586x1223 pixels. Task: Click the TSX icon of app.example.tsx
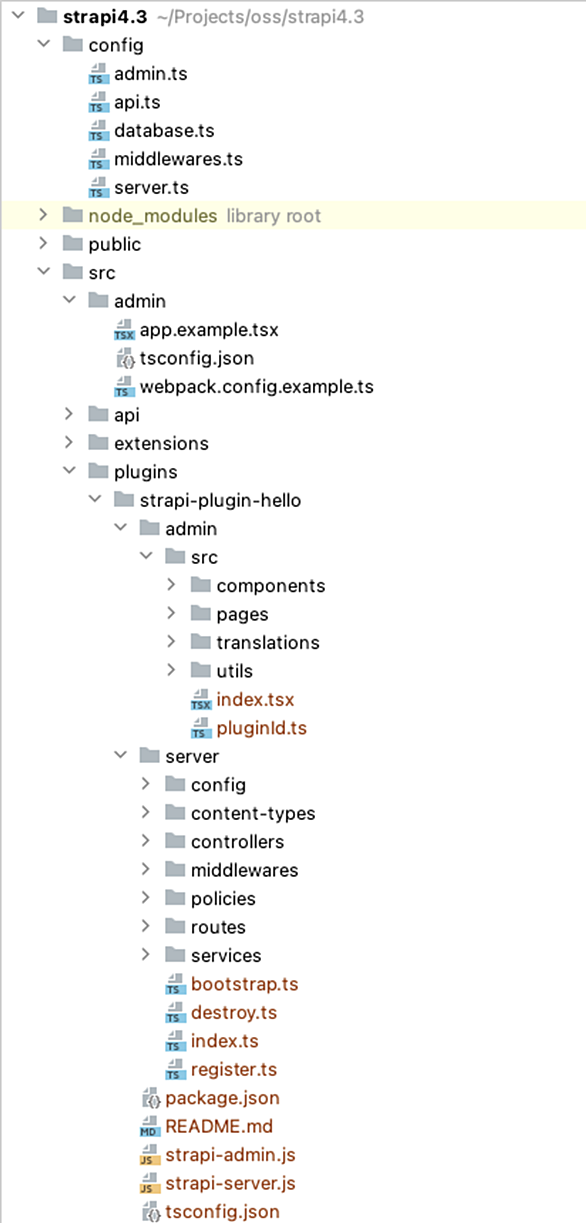pyautogui.click(x=124, y=330)
